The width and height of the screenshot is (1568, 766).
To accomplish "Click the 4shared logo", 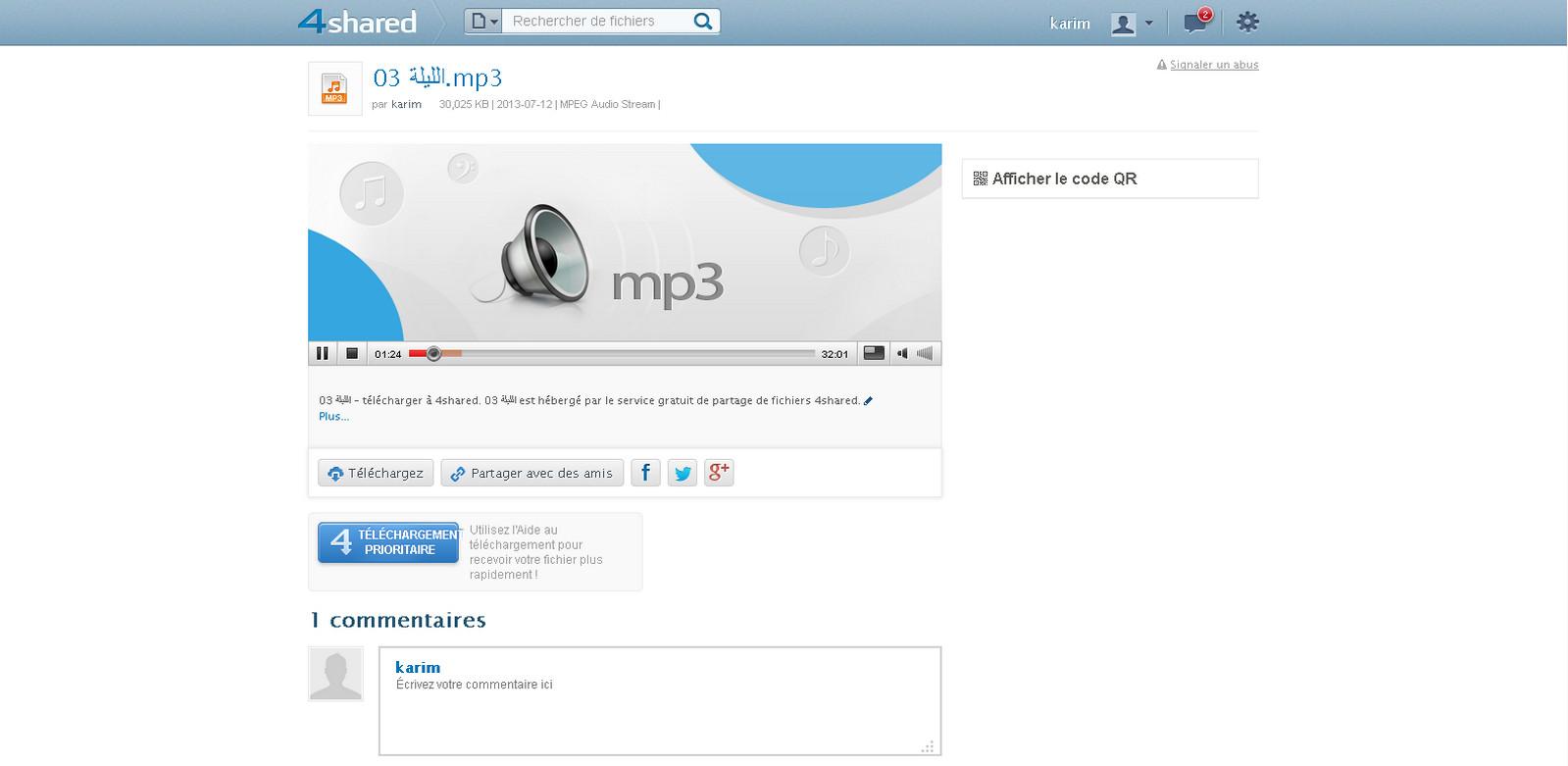I will tap(357, 22).
